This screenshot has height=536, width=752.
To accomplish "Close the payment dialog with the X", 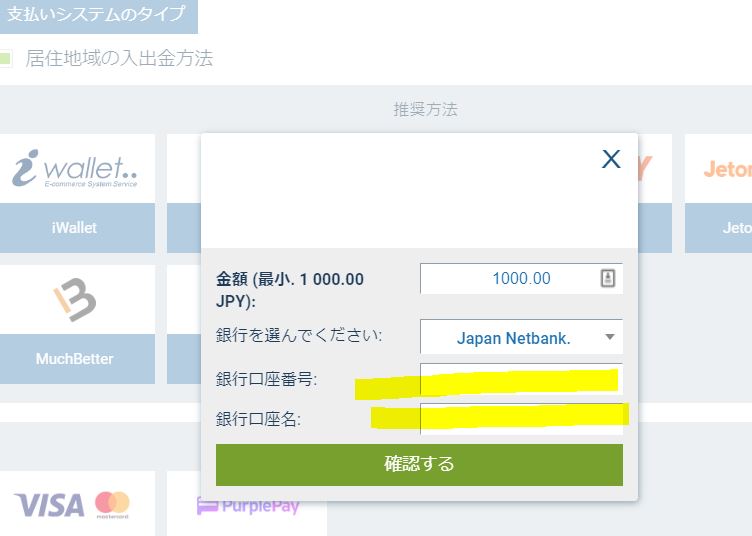I will click(x=611, y=159).
